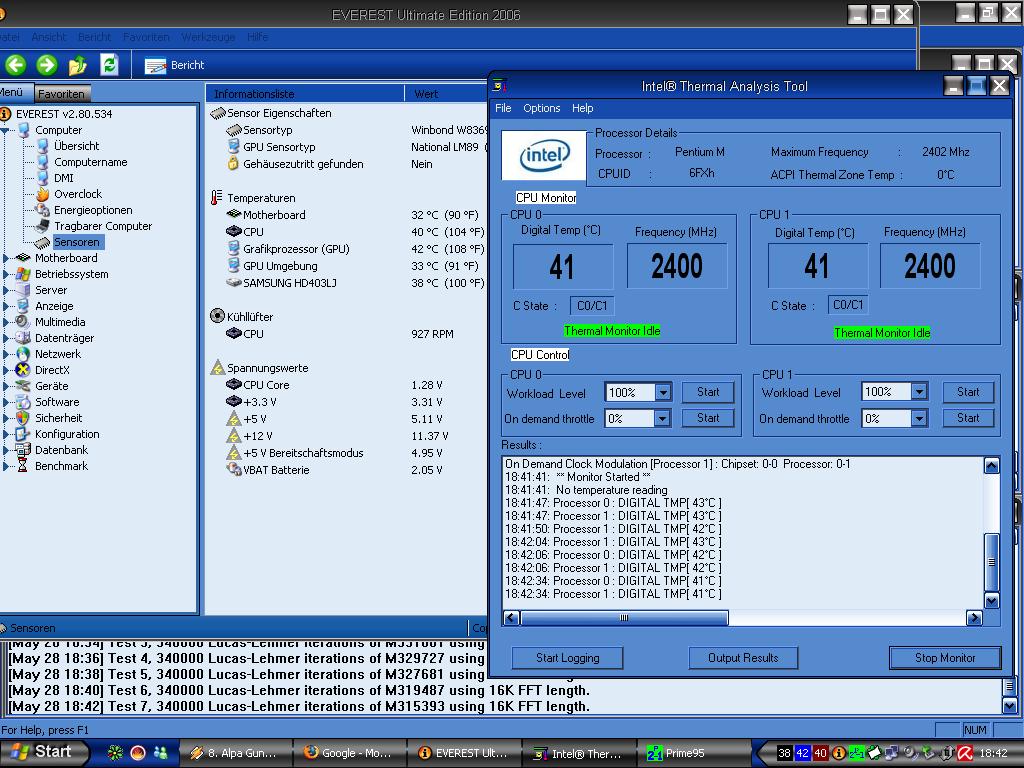The height and width of the screenshot is (768, 1024).
Task: Click the Konfiguration icon in the tree
Action: (x=23, y=434)
